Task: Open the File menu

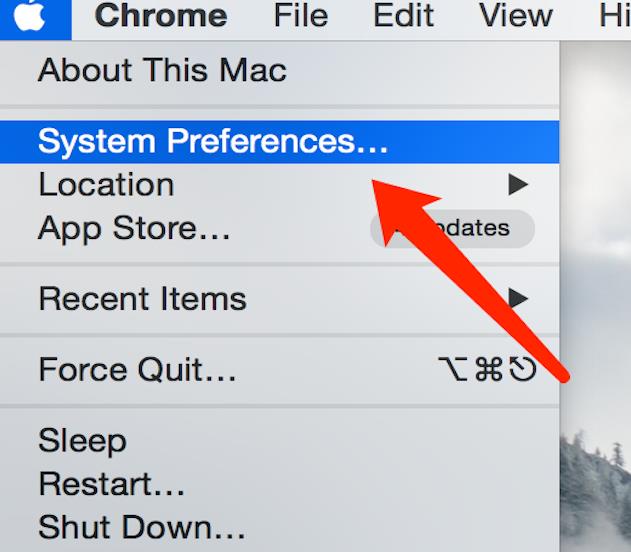Action: 301,16
